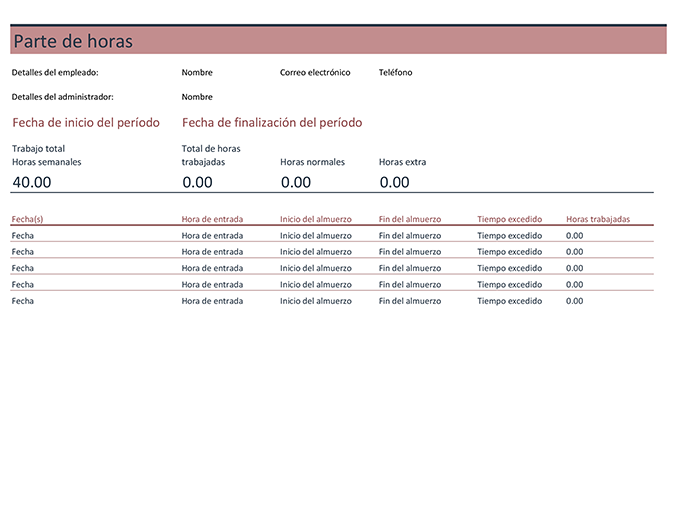Viewport: 675px width, 520px height.
Task: Click the "Inicio del almuerzo" column header
Action: coord(316,218)
